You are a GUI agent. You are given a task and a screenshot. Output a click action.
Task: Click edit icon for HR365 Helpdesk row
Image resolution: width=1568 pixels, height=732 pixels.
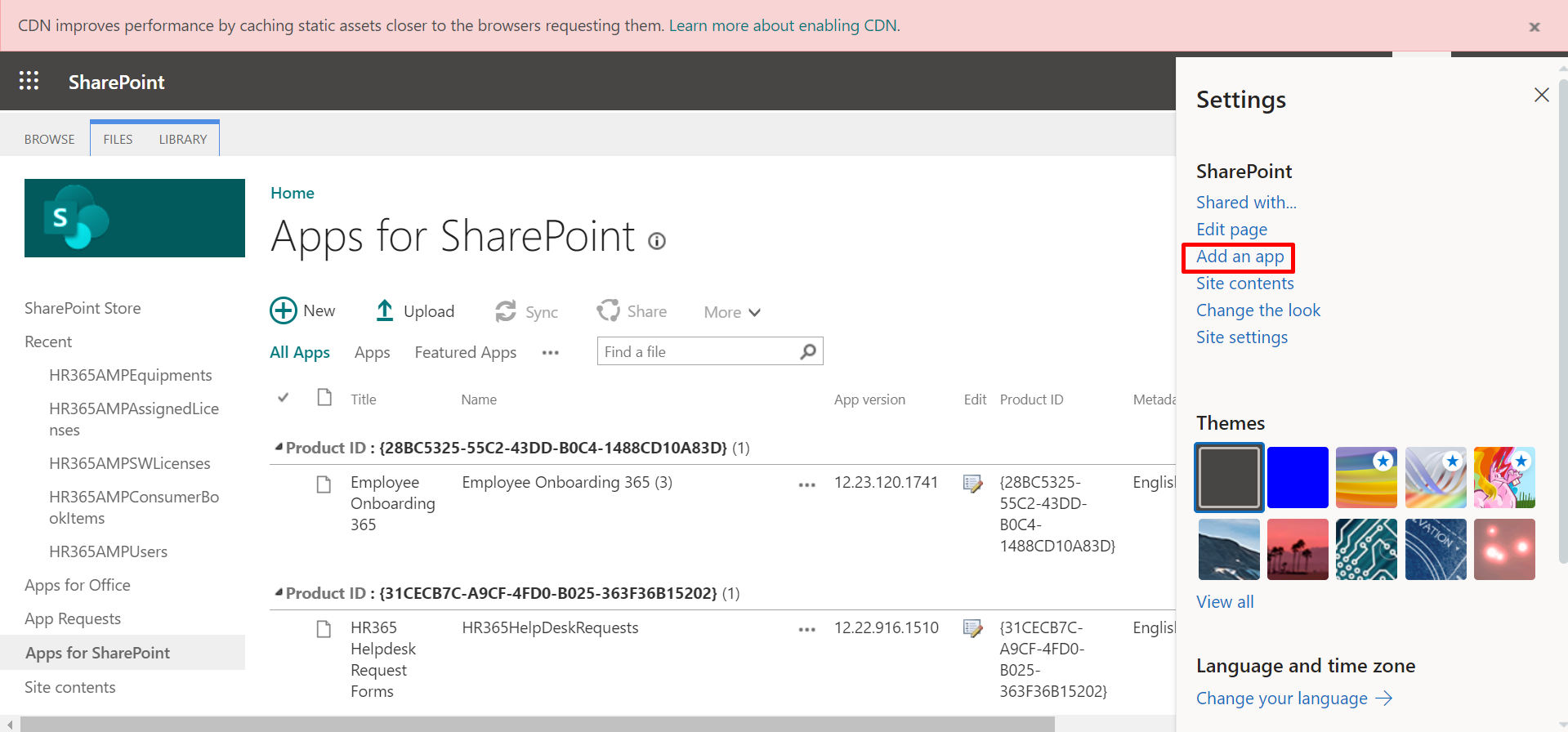point(972,628)
